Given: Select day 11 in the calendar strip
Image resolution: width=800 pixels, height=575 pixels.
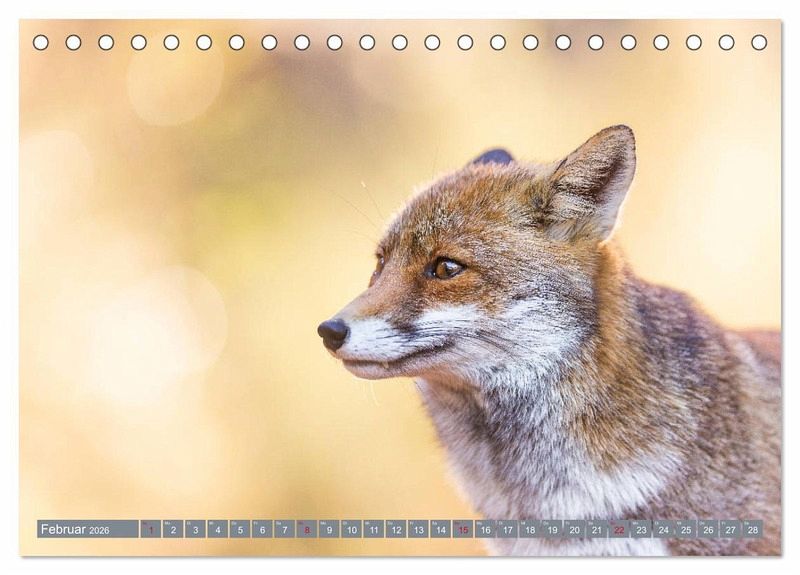Looking at the screenshot, I should click(373, 529).
